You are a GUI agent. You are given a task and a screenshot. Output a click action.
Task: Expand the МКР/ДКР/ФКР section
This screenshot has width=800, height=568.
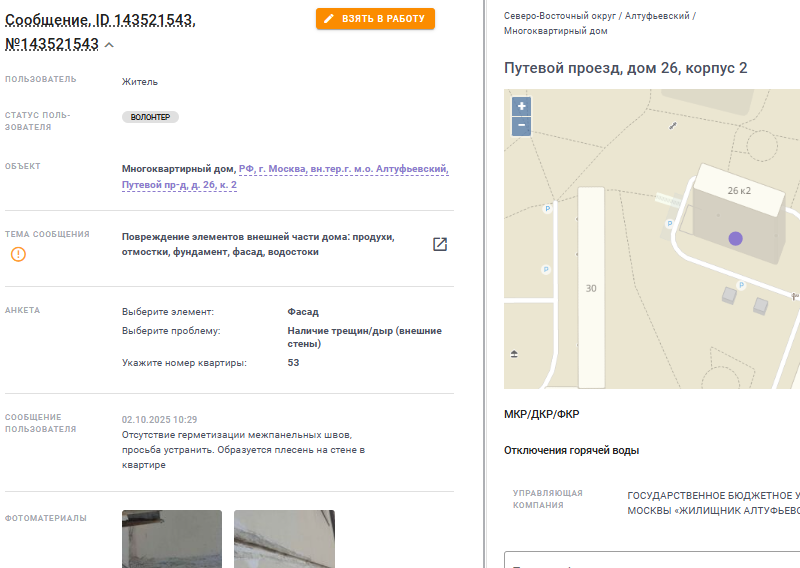point(541,414)
